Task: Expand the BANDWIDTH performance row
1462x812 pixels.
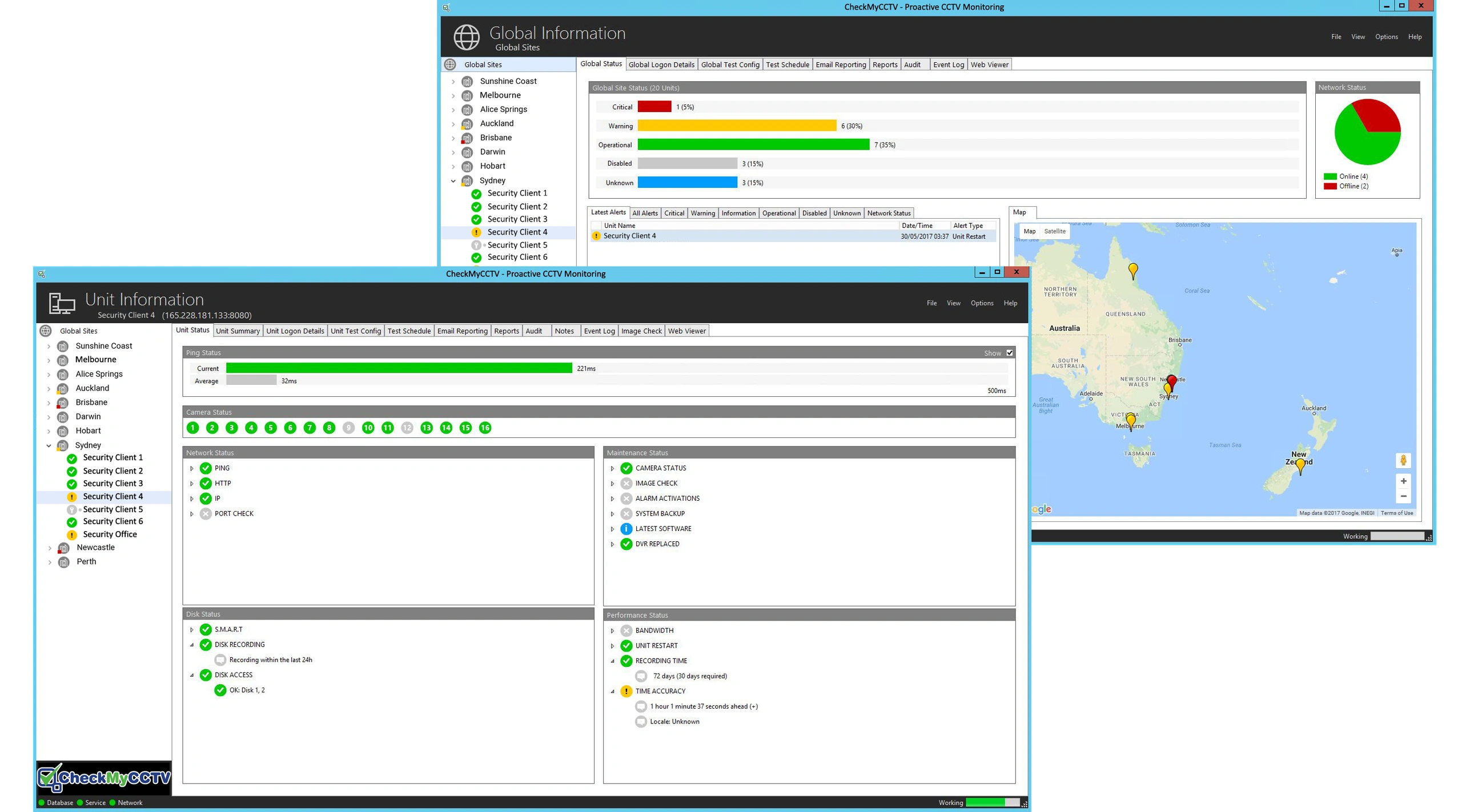Action: (x=612, y=631)
